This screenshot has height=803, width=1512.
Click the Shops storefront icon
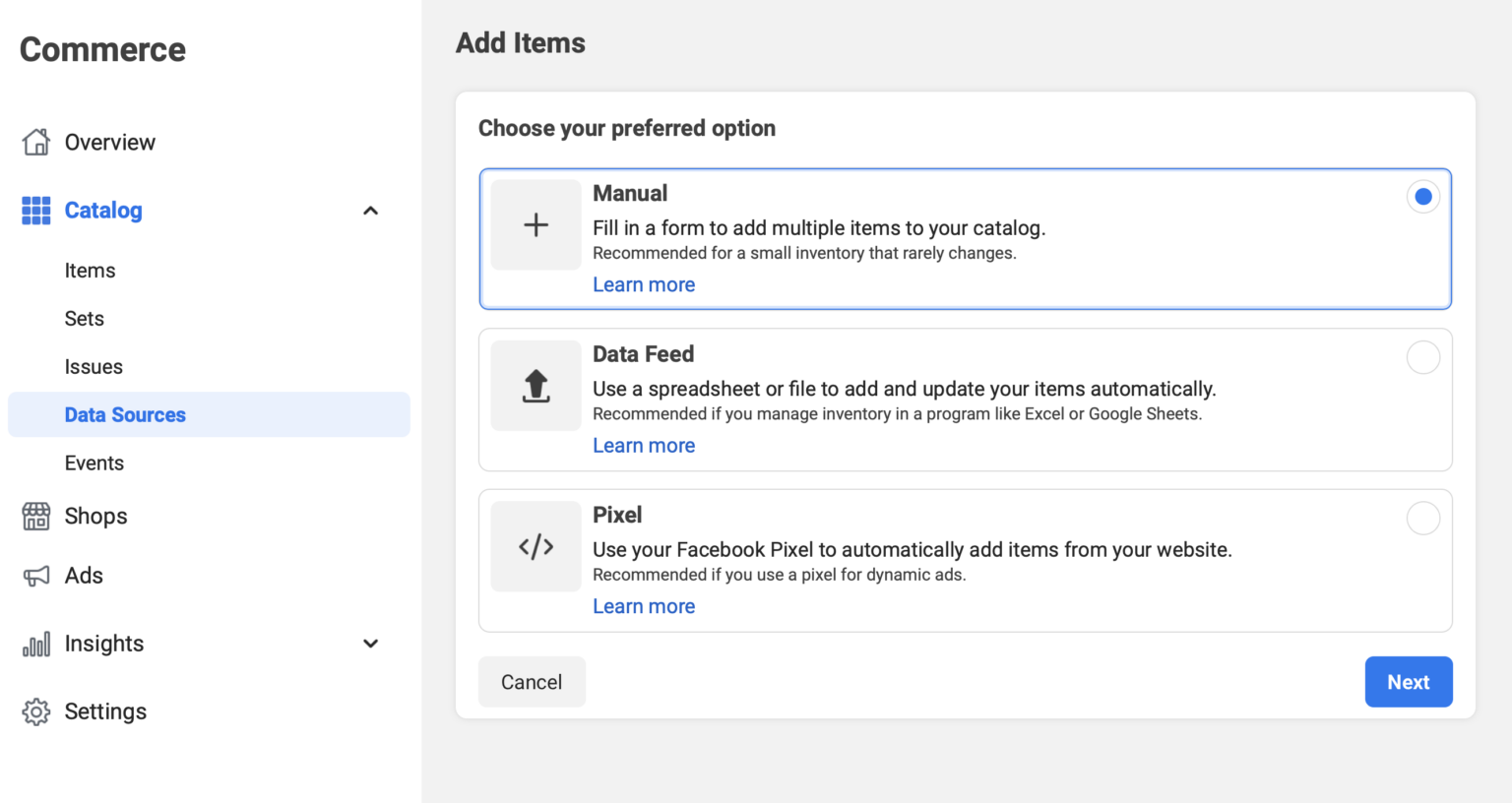(x=36, y=517)
